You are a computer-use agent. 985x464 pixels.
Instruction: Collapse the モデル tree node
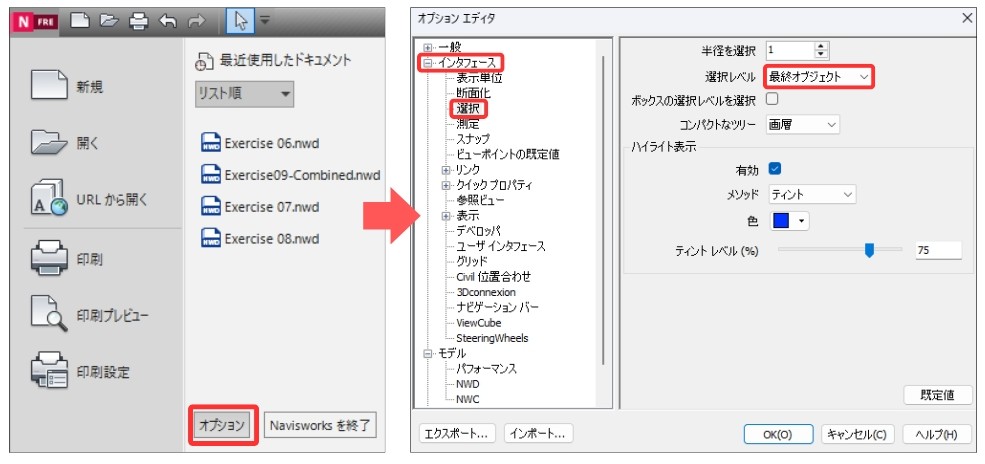428,353
